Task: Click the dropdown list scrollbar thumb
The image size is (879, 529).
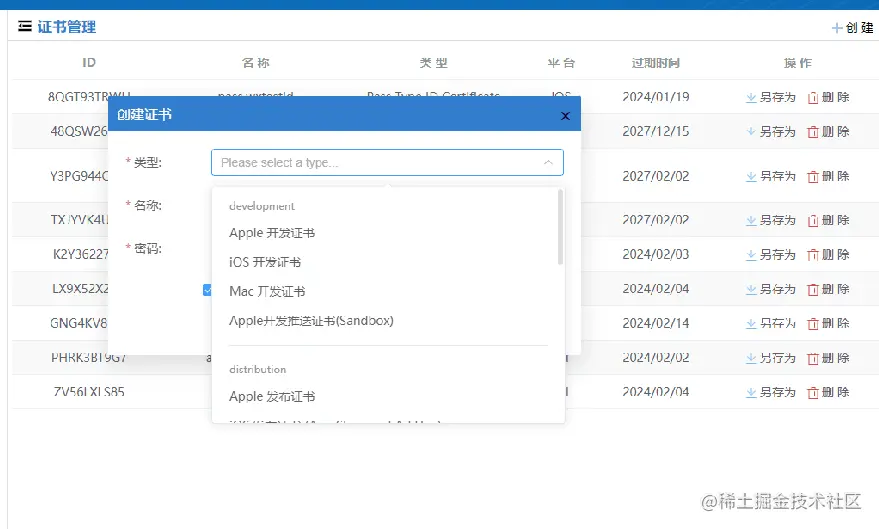Action: pos(560,227)
